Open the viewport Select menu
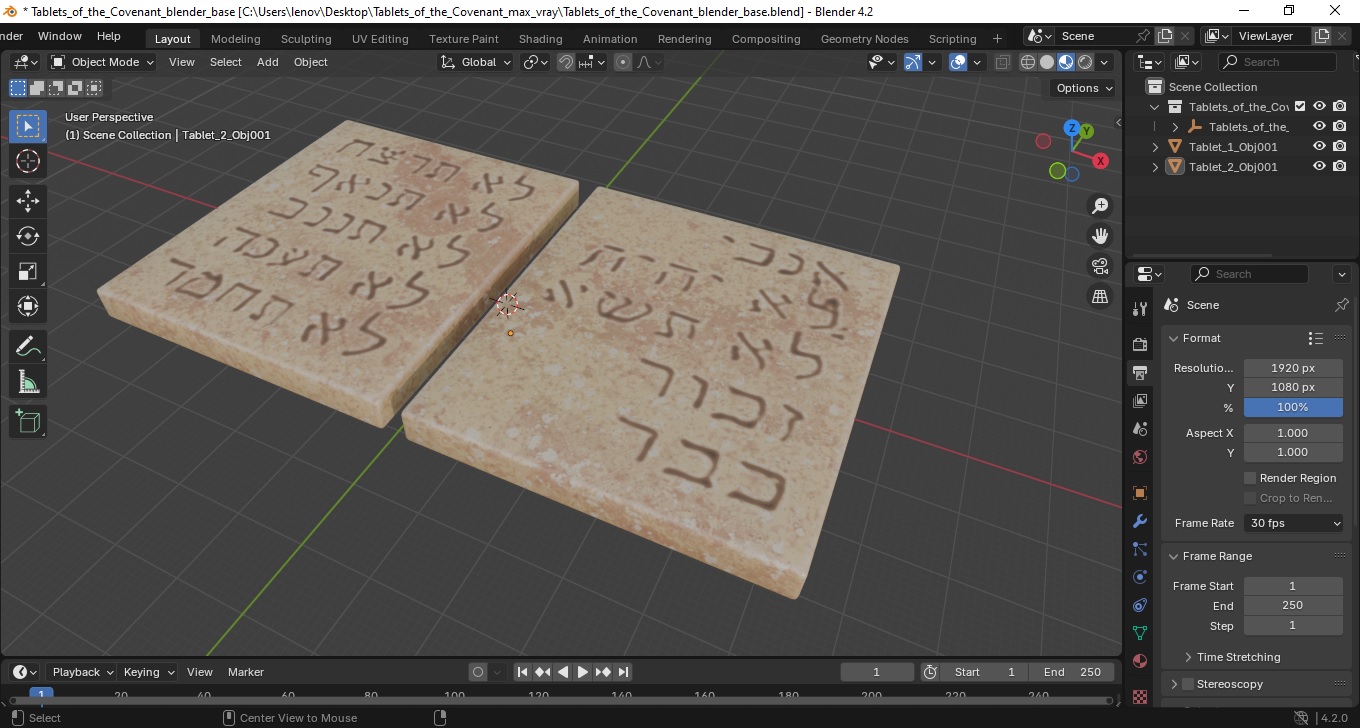This screenshot has height=728, width=1360. [225, 62]
